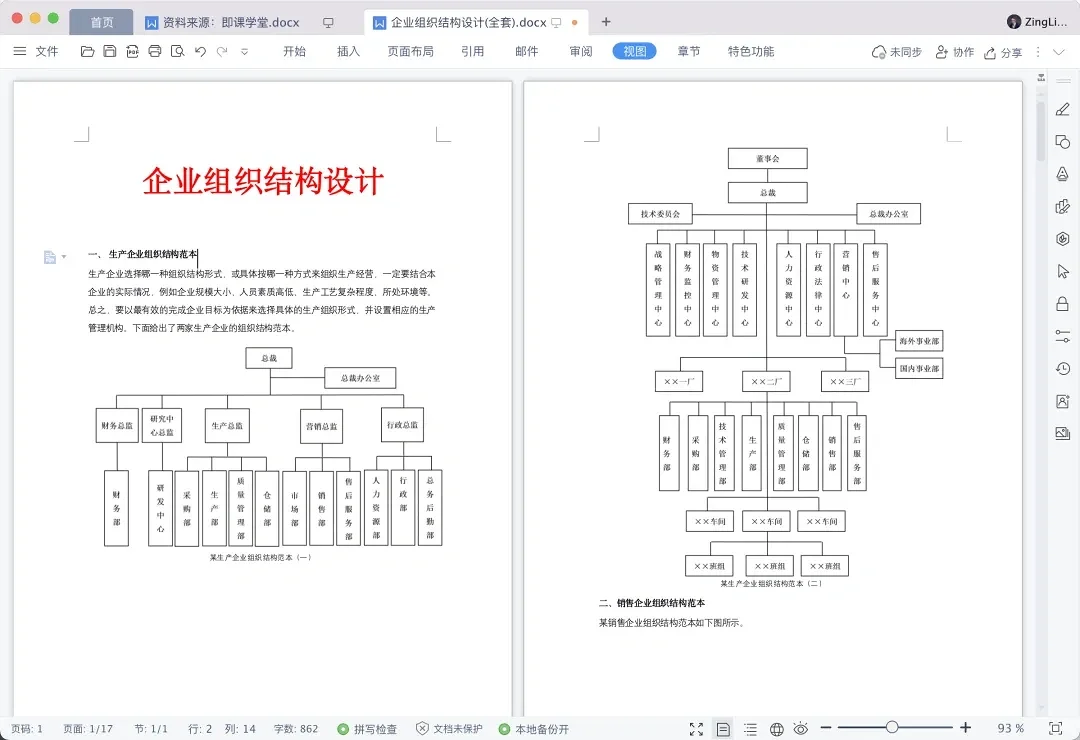Open the Print icon
This screenshot has height=740, width=1080.
click(x=155, y=52)
